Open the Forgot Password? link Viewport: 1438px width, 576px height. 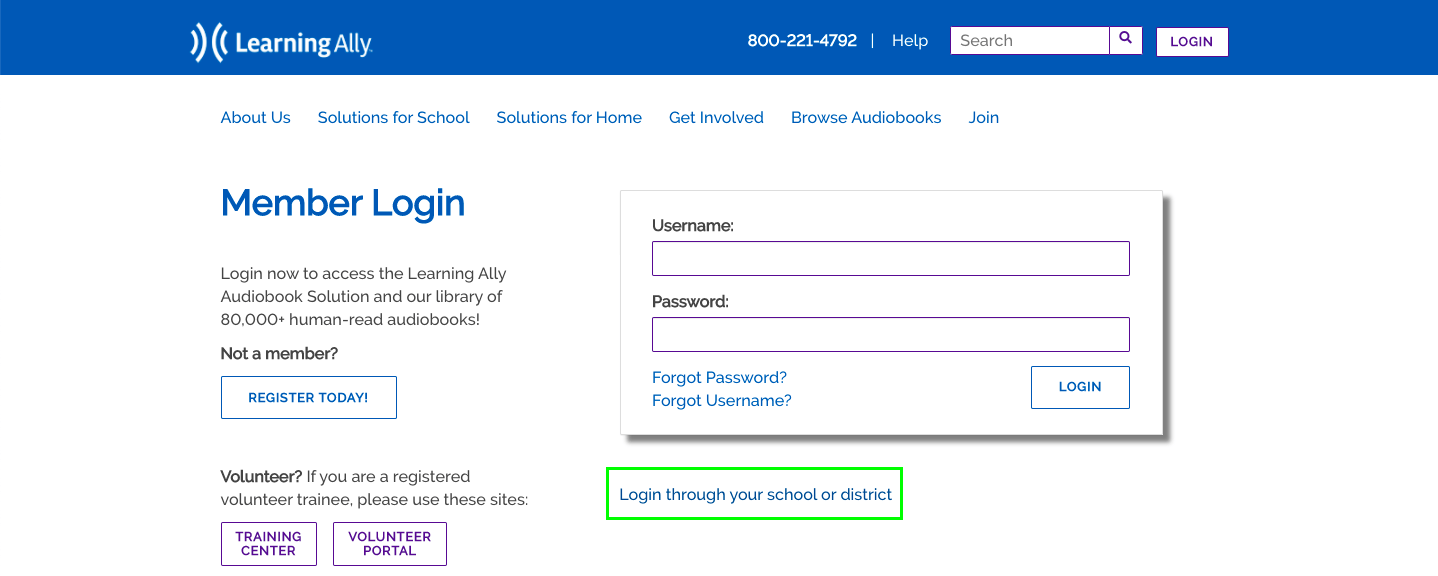[719, 377]
